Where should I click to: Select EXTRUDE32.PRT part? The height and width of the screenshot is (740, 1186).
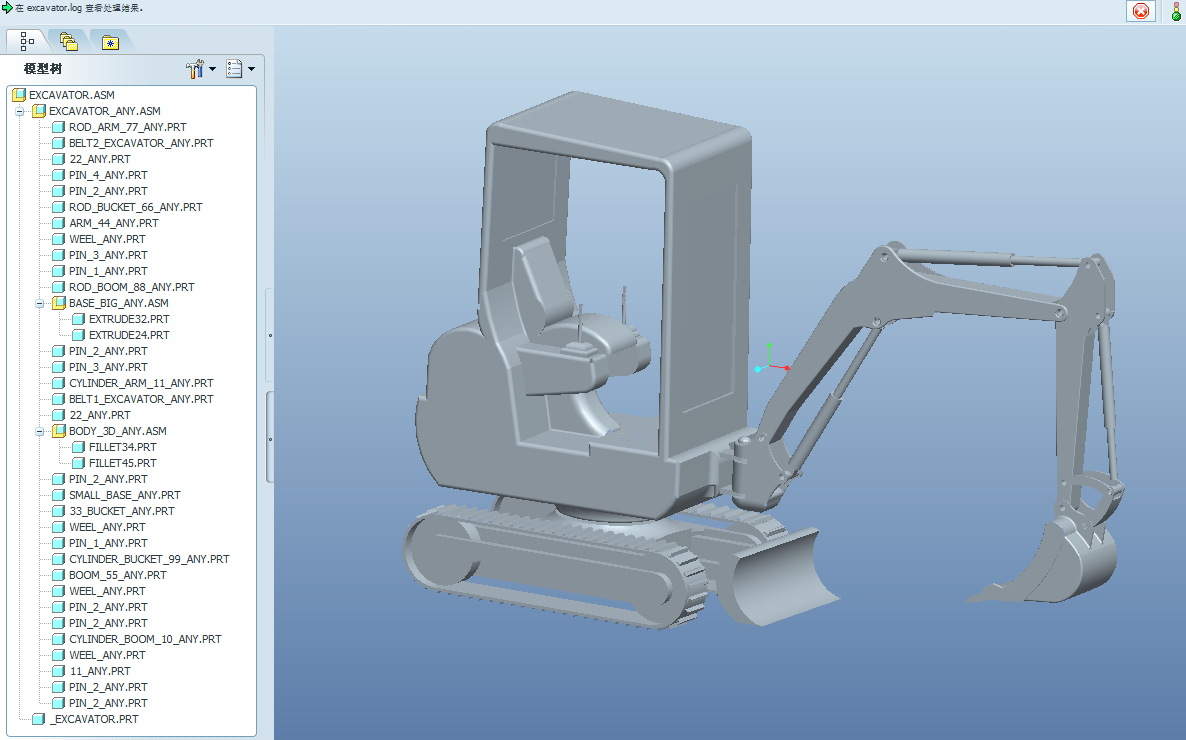click(x=129, y=319)
